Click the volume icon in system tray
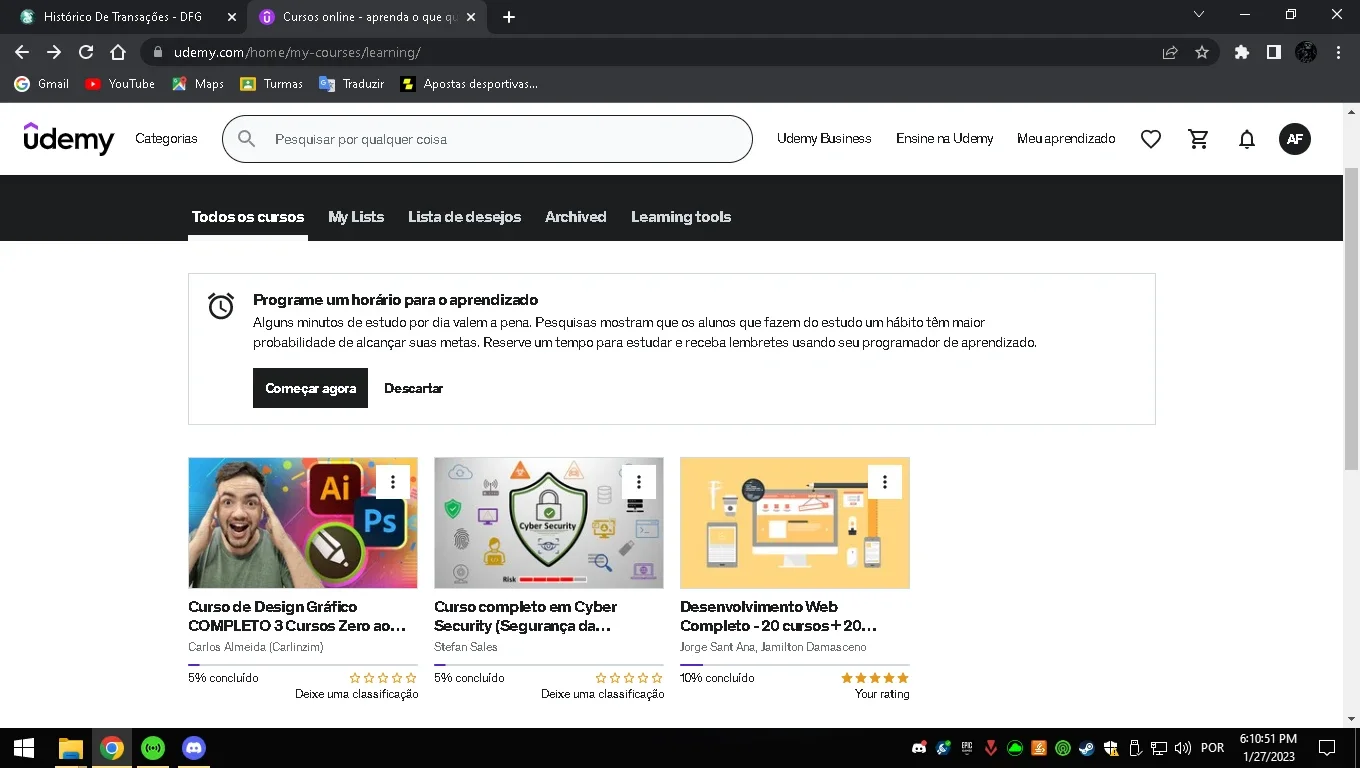The image size is (1360, 768). pos(1183,748)
